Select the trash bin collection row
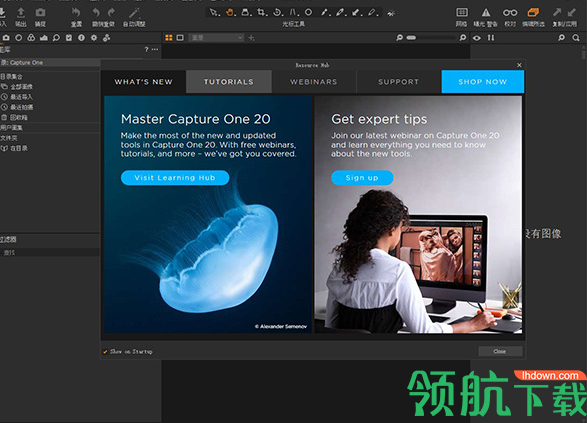This screenshot has width=587, height=423. (x=51, y=118)
